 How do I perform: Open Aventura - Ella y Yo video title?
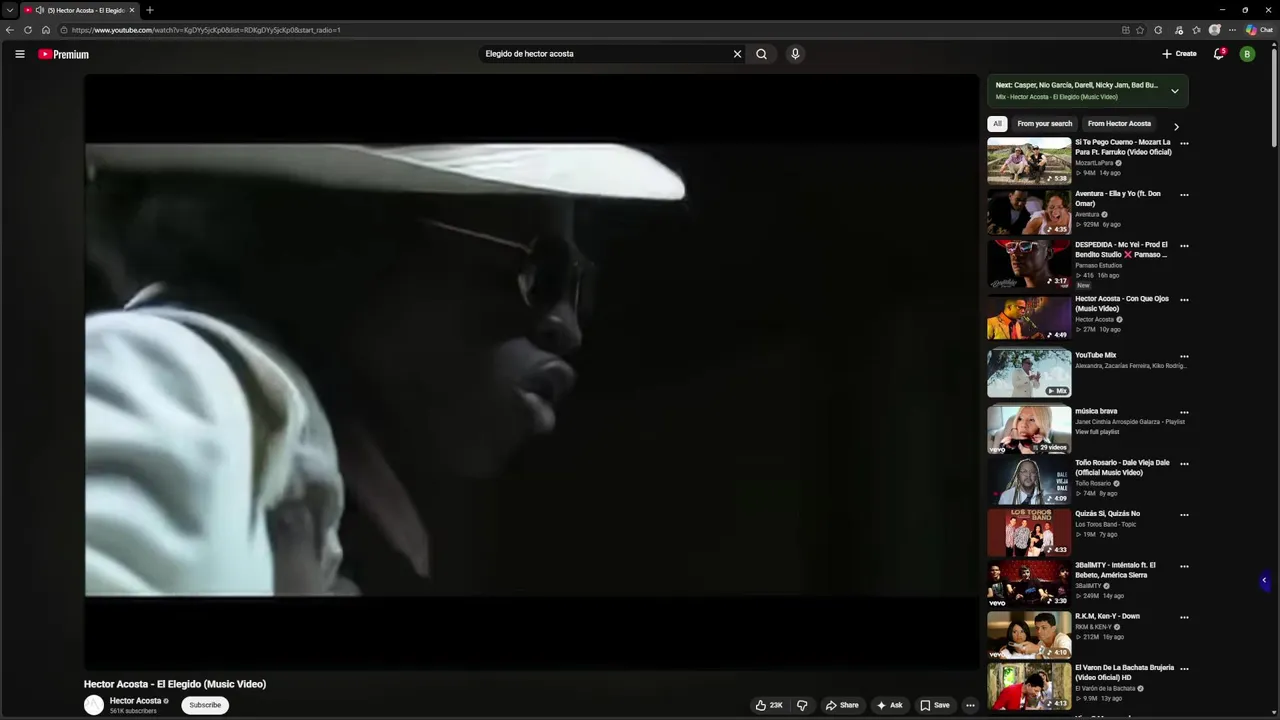point(1118,198)
